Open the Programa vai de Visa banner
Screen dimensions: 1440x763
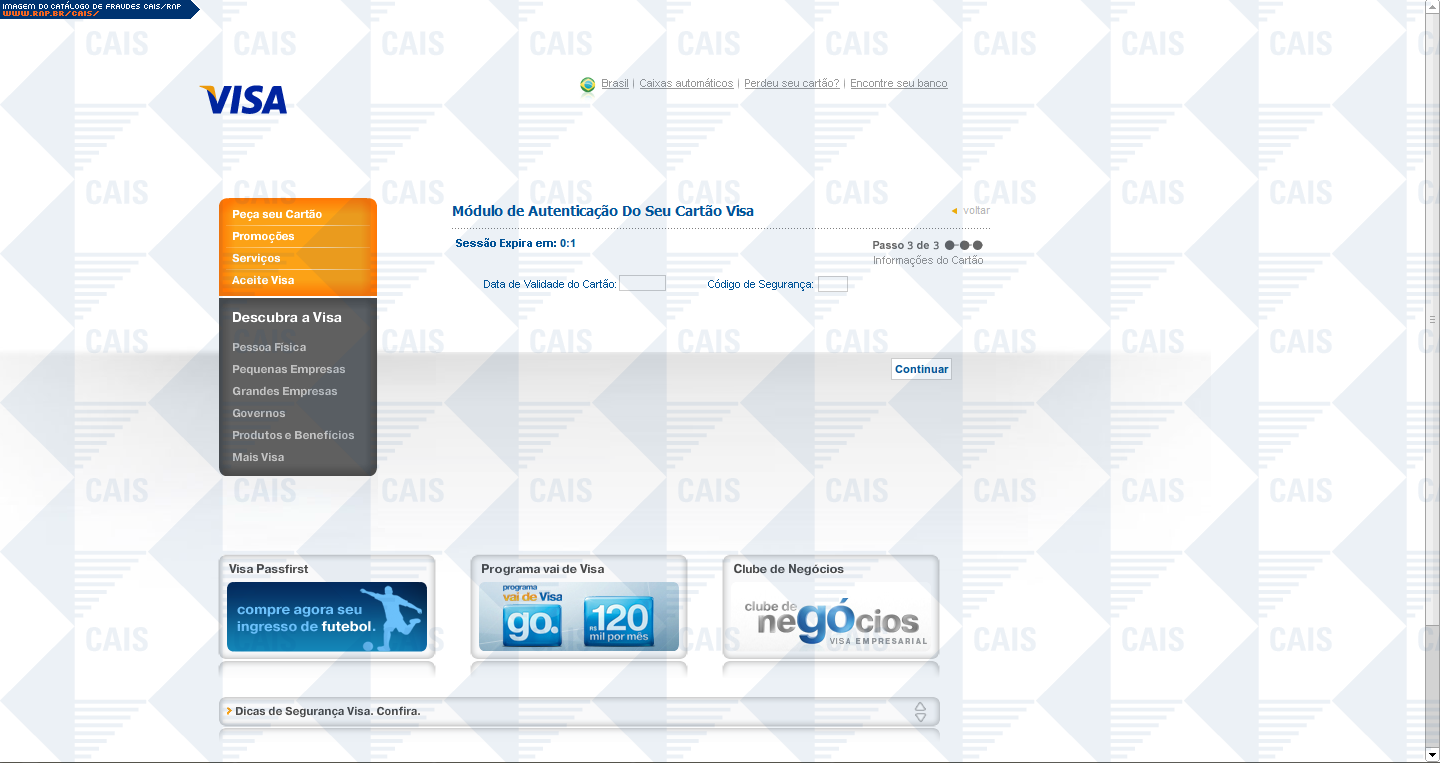(x=579, y=617)
